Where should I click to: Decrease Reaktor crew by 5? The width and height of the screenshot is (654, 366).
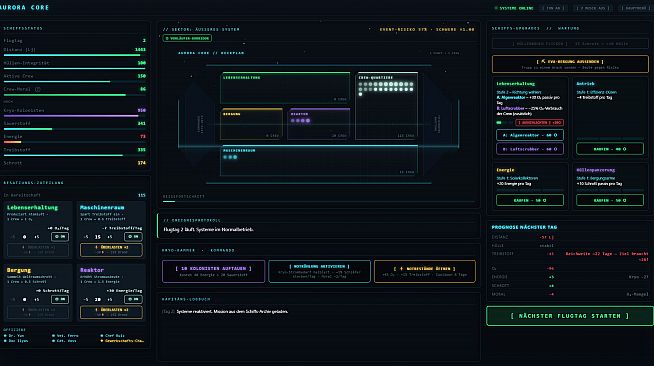click(x=86, y=299)
